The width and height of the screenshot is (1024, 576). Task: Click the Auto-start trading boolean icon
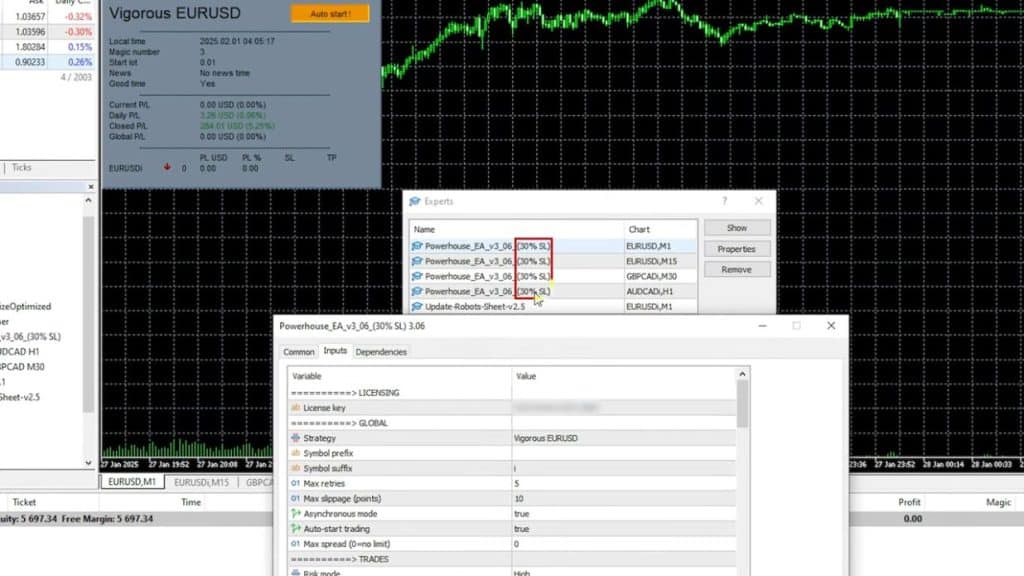(296, 529)
